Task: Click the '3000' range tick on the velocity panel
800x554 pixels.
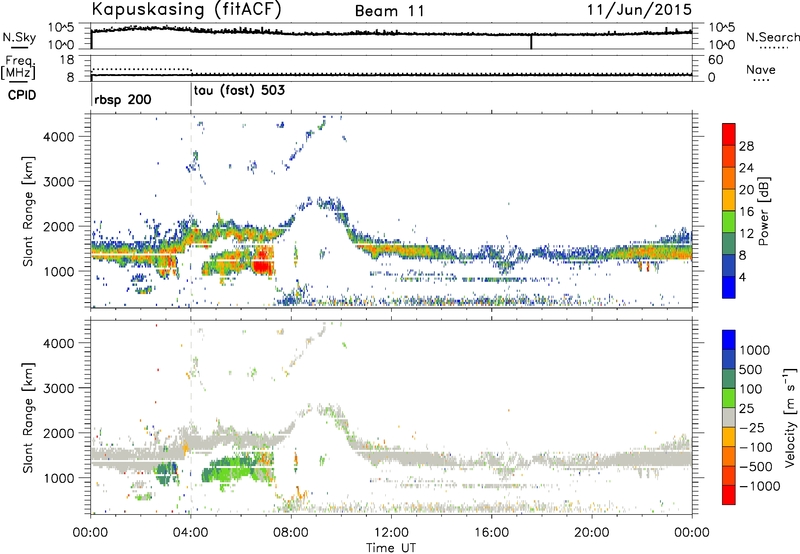Action: click(x=59, y=388)
